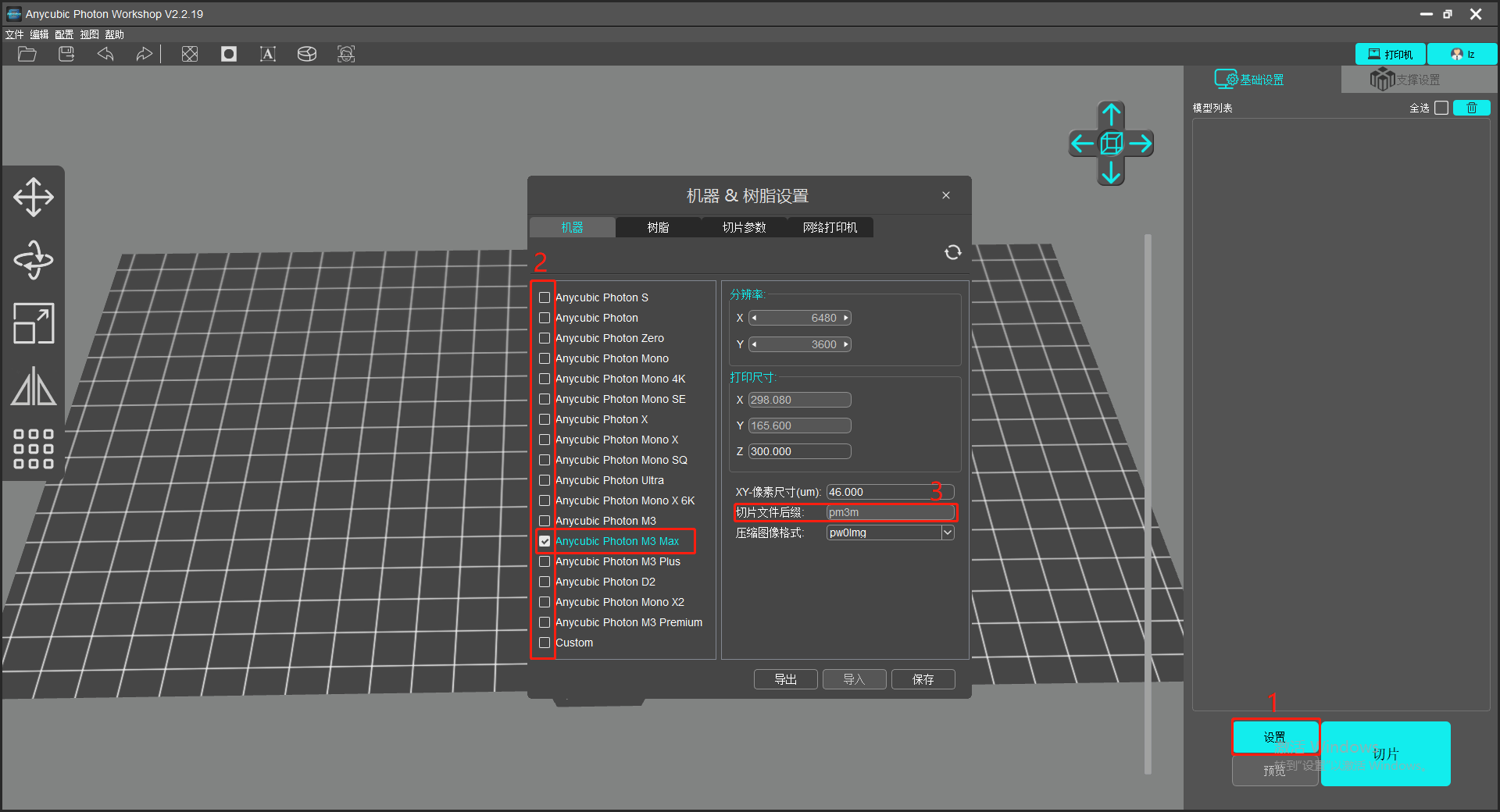The height and width of the screenshot is (812, 1500).
Task: Select the Rotate tool in left sidebar
Action: coord(34,260)
